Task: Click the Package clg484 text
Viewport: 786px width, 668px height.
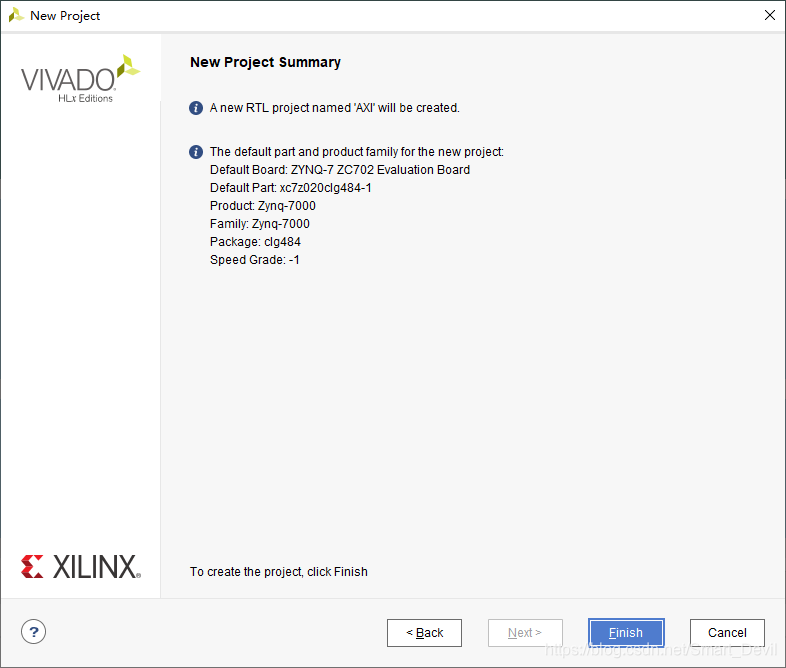Action: (255, 242)
